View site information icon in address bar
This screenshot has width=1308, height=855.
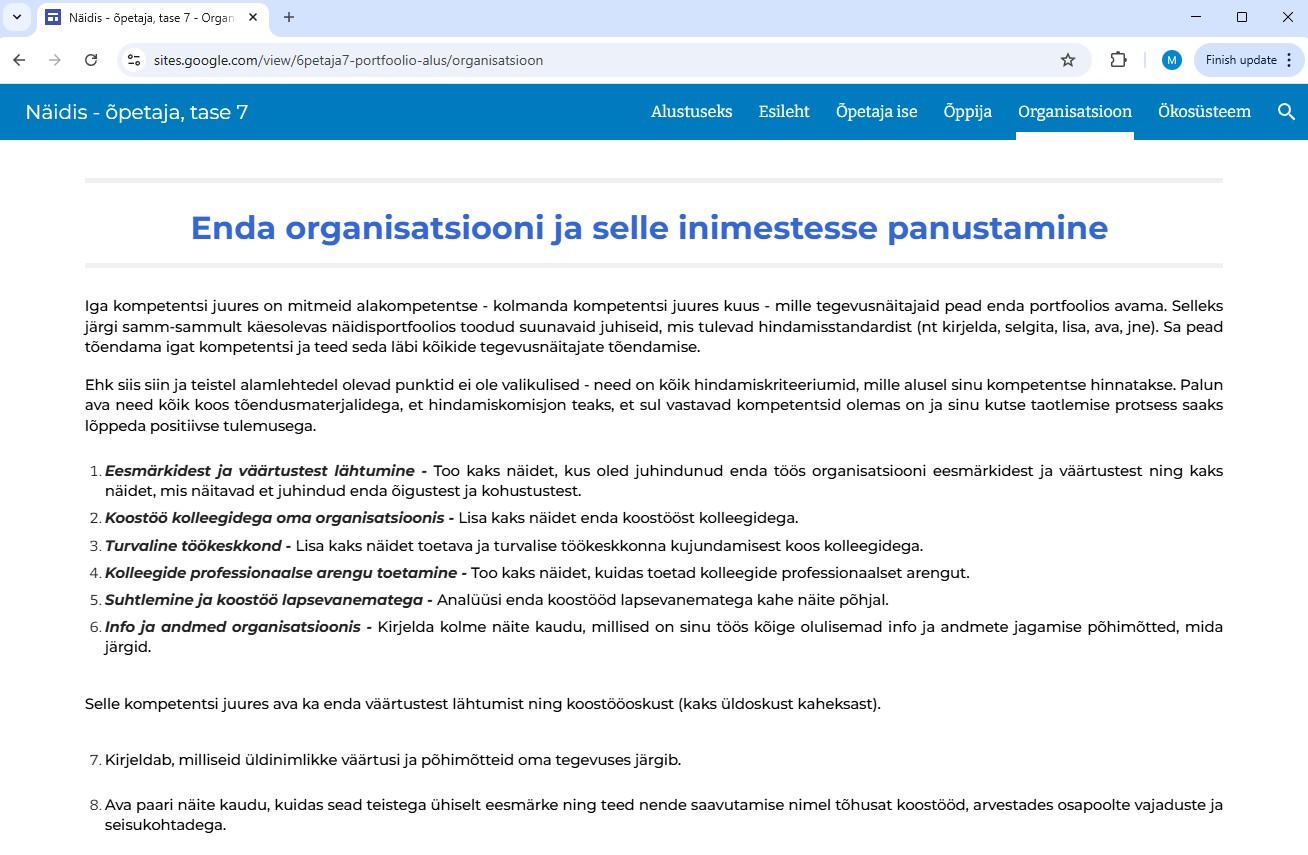134,60
